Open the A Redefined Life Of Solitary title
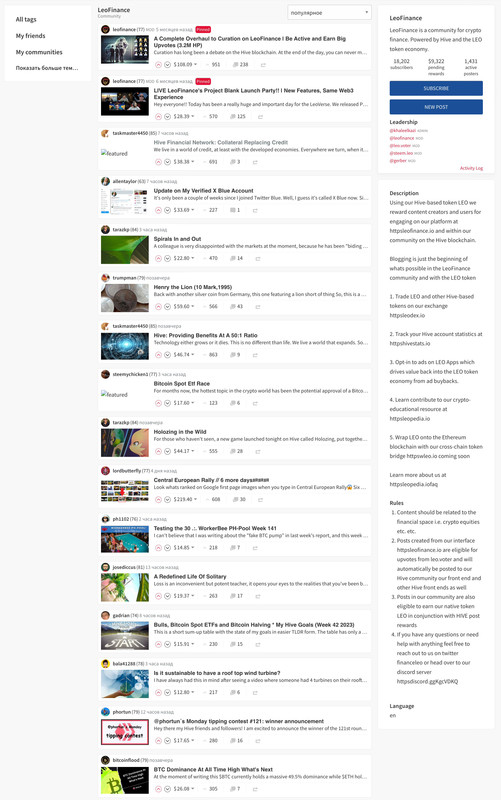This screenshot has width=501, height=800. tap(190, 577)
